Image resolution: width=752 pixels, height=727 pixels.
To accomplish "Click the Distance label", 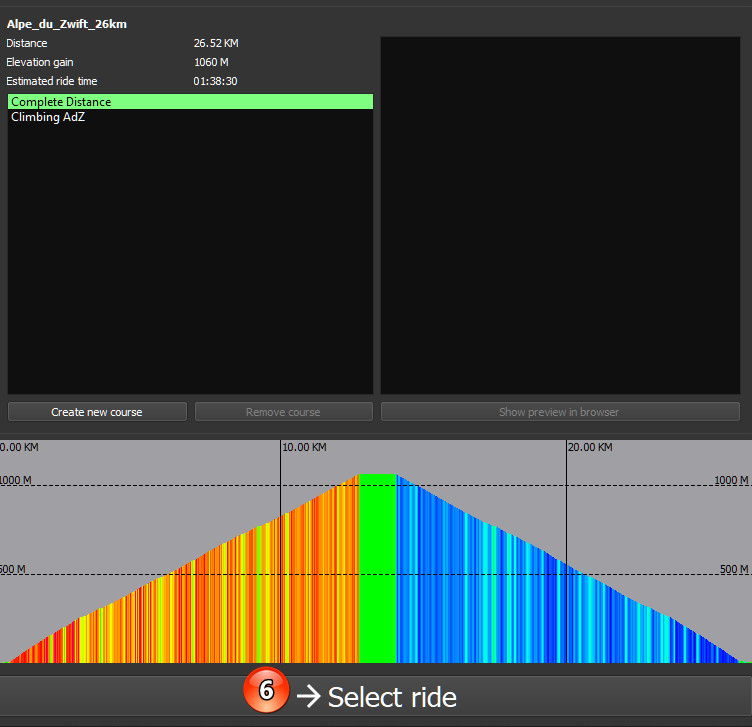I will pos(27,43).
